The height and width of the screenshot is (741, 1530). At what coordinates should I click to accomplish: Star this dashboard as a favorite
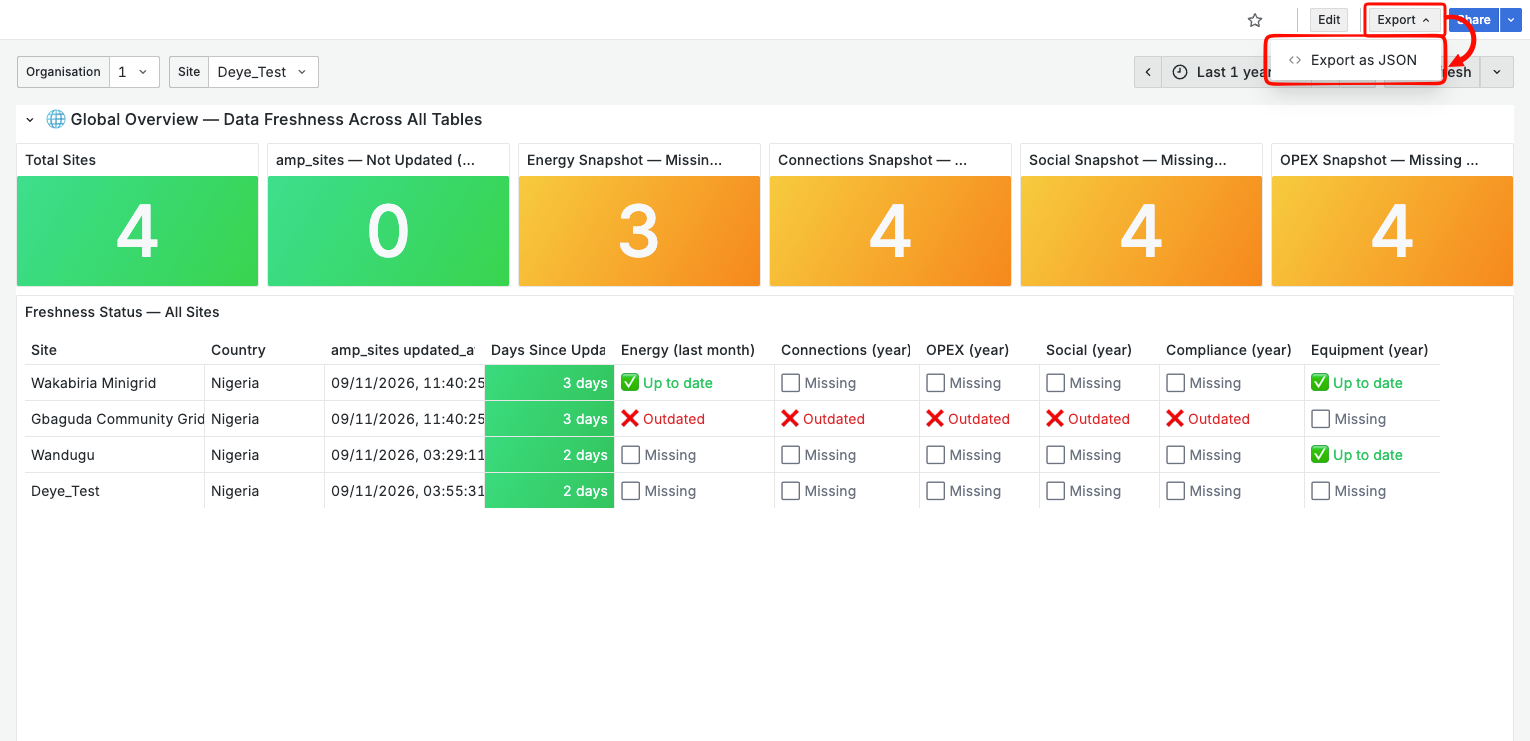1255,20
